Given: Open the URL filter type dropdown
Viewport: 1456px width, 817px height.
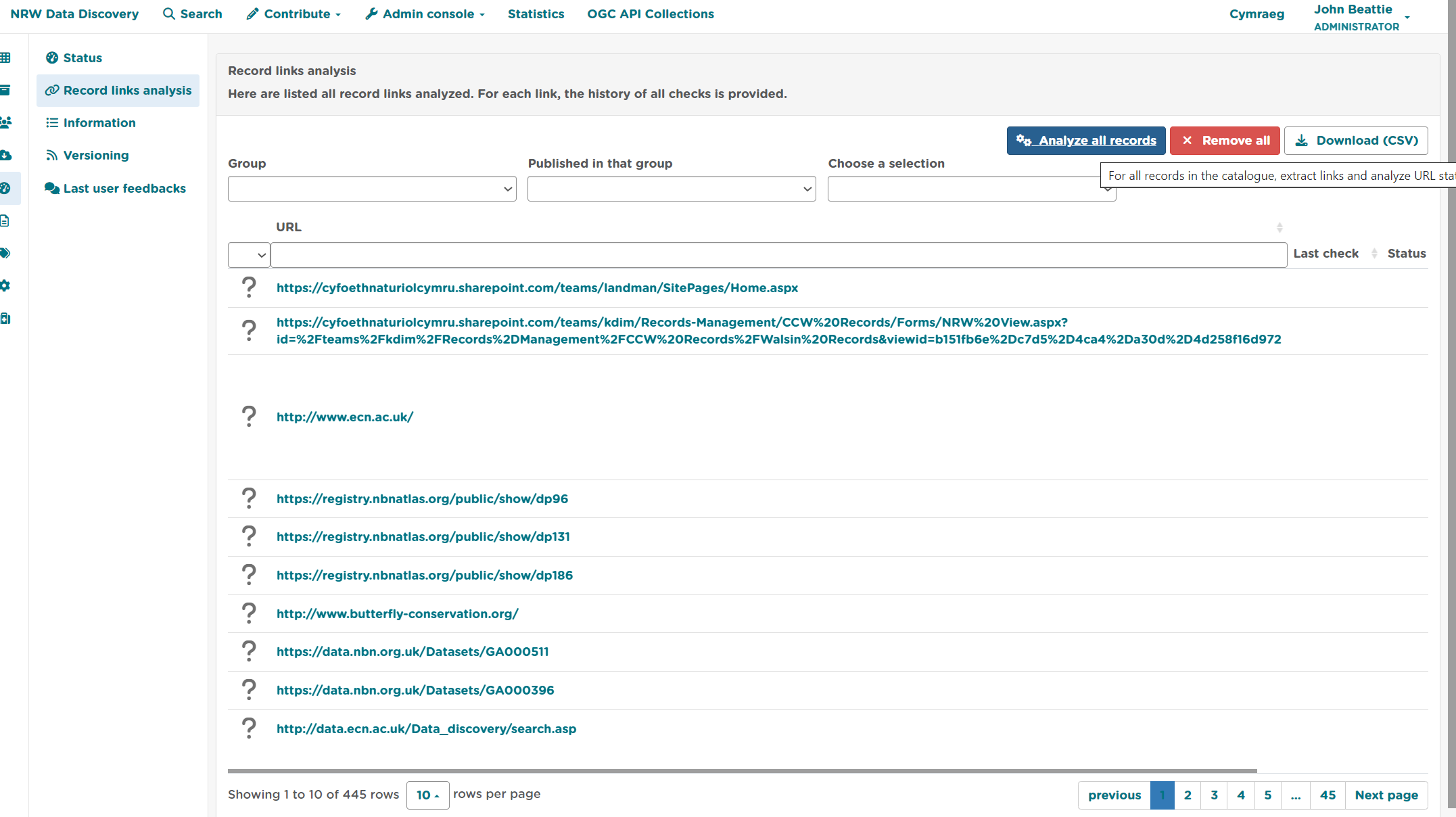Looking at the screenshot, I should pyautogui.click(x=249, y=255).
